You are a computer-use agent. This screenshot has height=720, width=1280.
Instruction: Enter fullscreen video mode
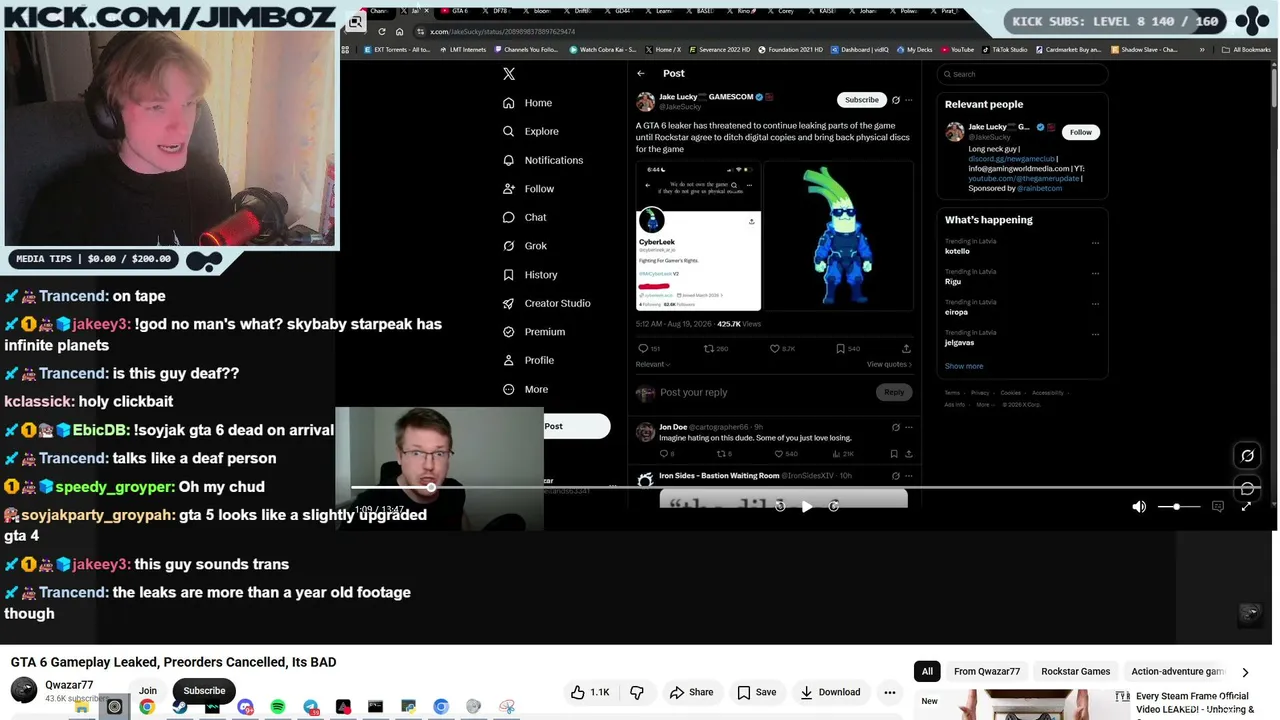click(x=1246, y=507)
